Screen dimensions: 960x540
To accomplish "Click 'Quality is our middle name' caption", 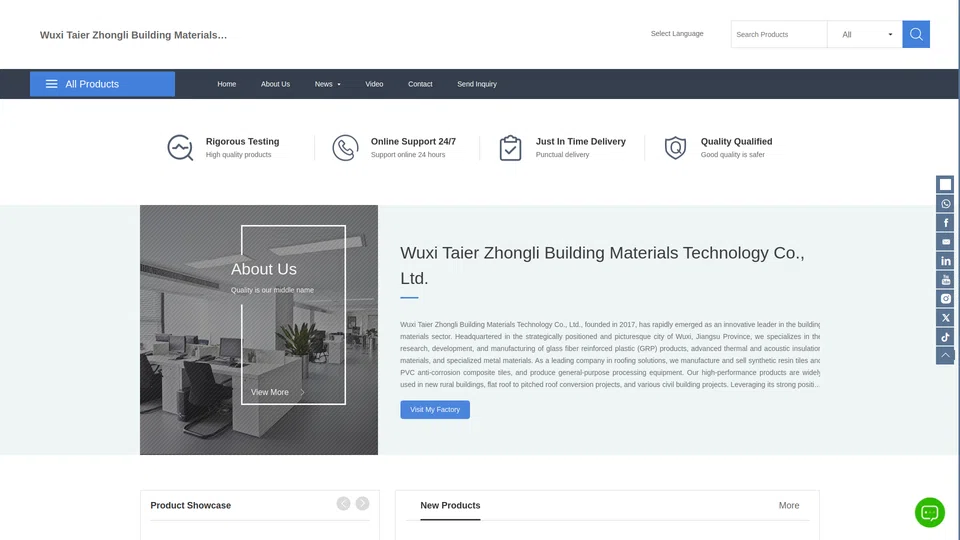I will pyautogui.click(x=272, y=290).
